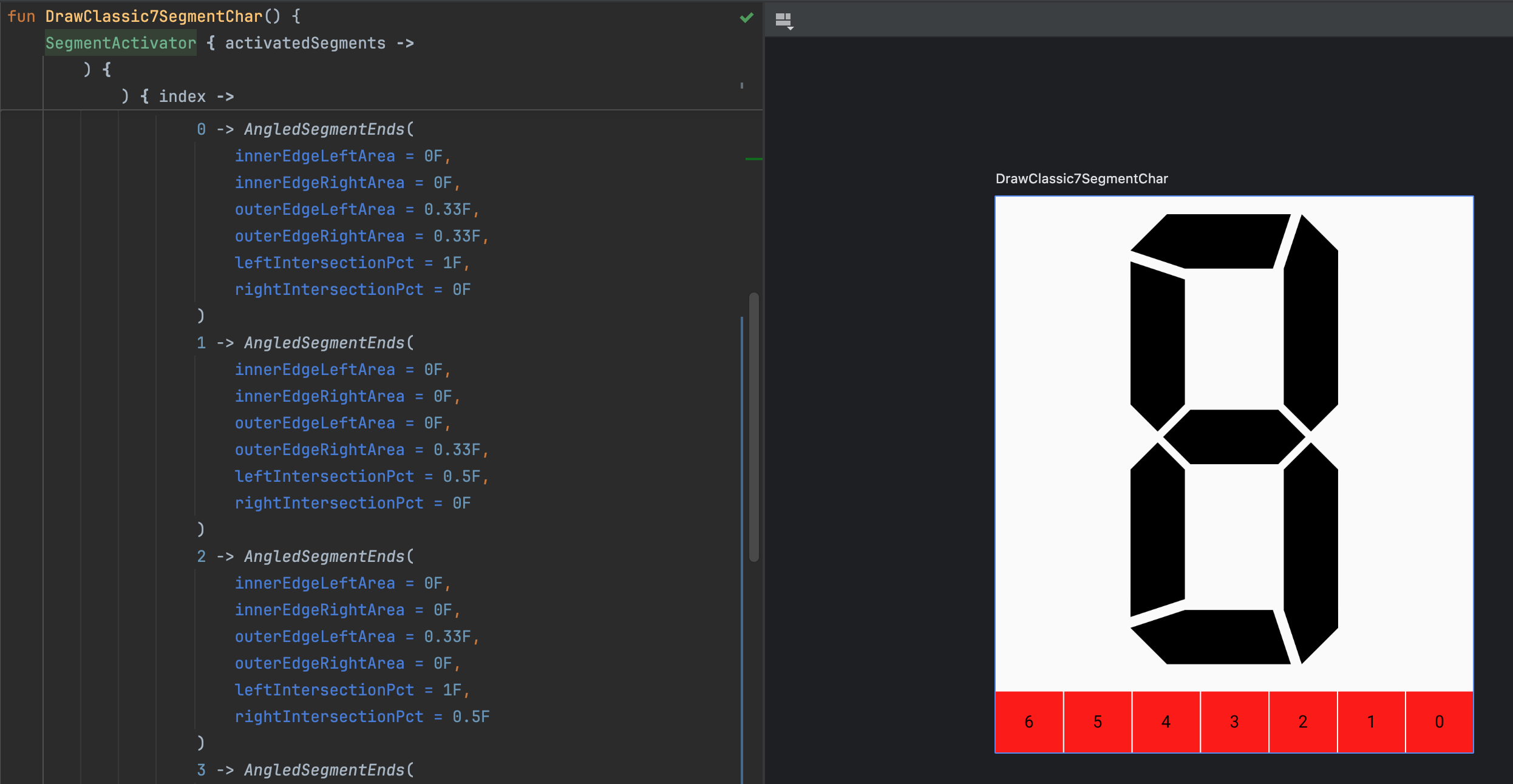Click innerEdgeLeftArea parameter in case 1
The width and height of the screenshot is (1513, 784).
click(x=315, y=370)
